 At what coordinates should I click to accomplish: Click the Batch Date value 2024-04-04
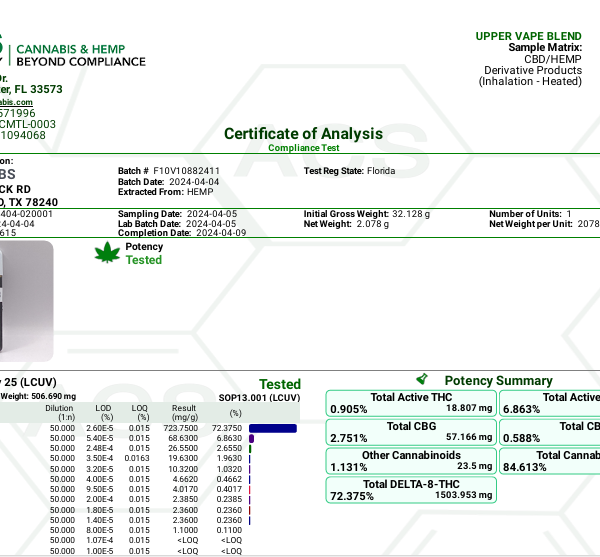[194, 182]
